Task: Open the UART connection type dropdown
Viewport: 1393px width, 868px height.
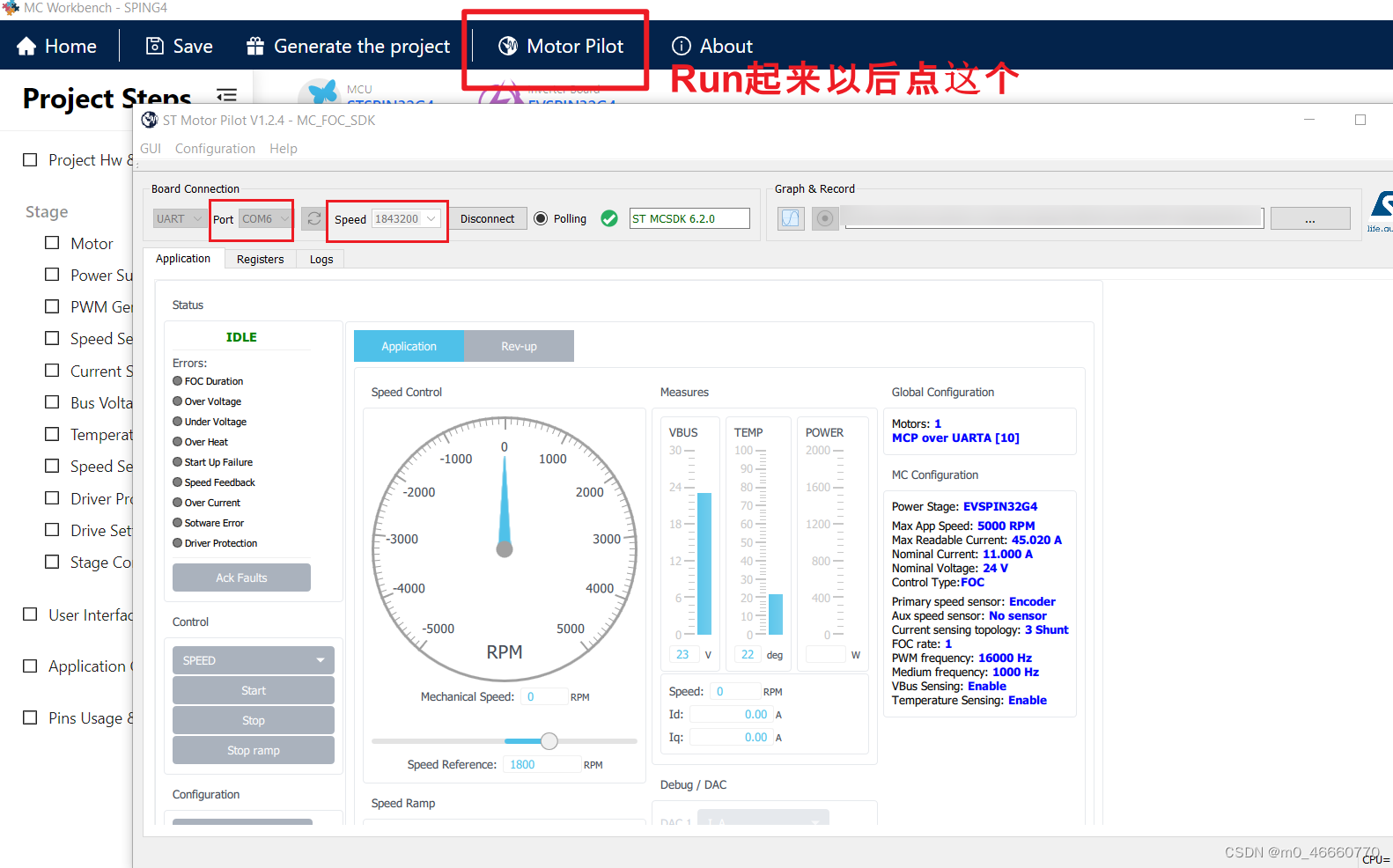Action: point(180,218)
